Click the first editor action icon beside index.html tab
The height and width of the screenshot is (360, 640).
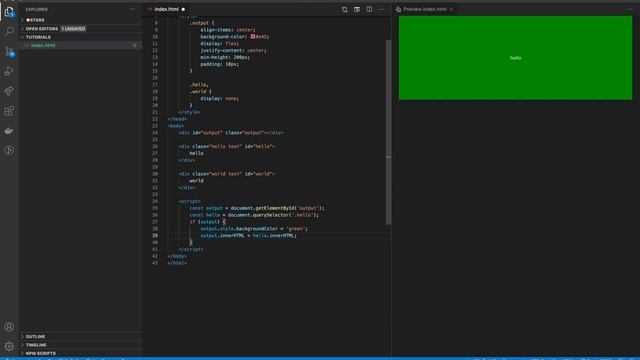pos(344,9)
